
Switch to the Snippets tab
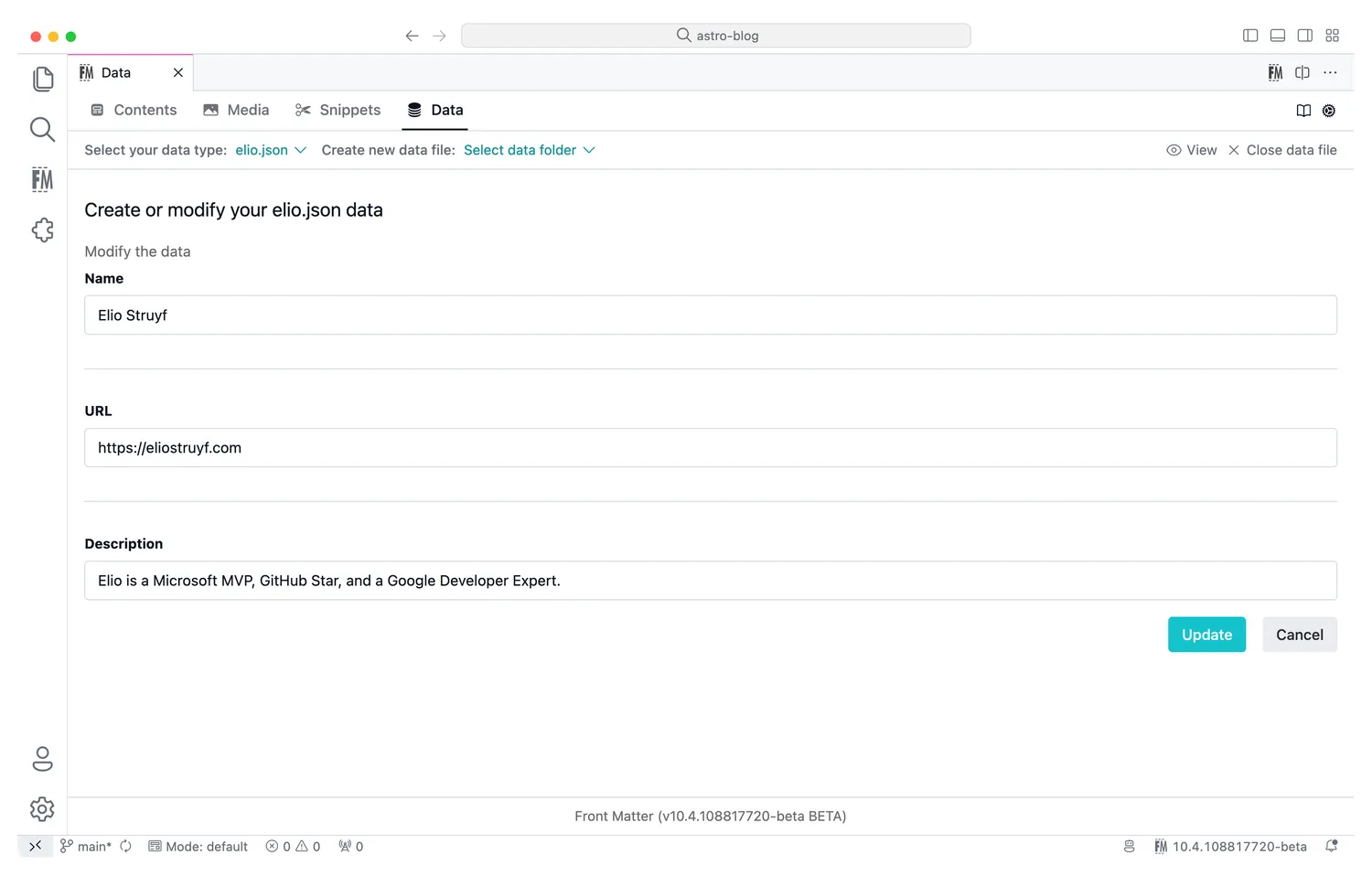point(338,110)
